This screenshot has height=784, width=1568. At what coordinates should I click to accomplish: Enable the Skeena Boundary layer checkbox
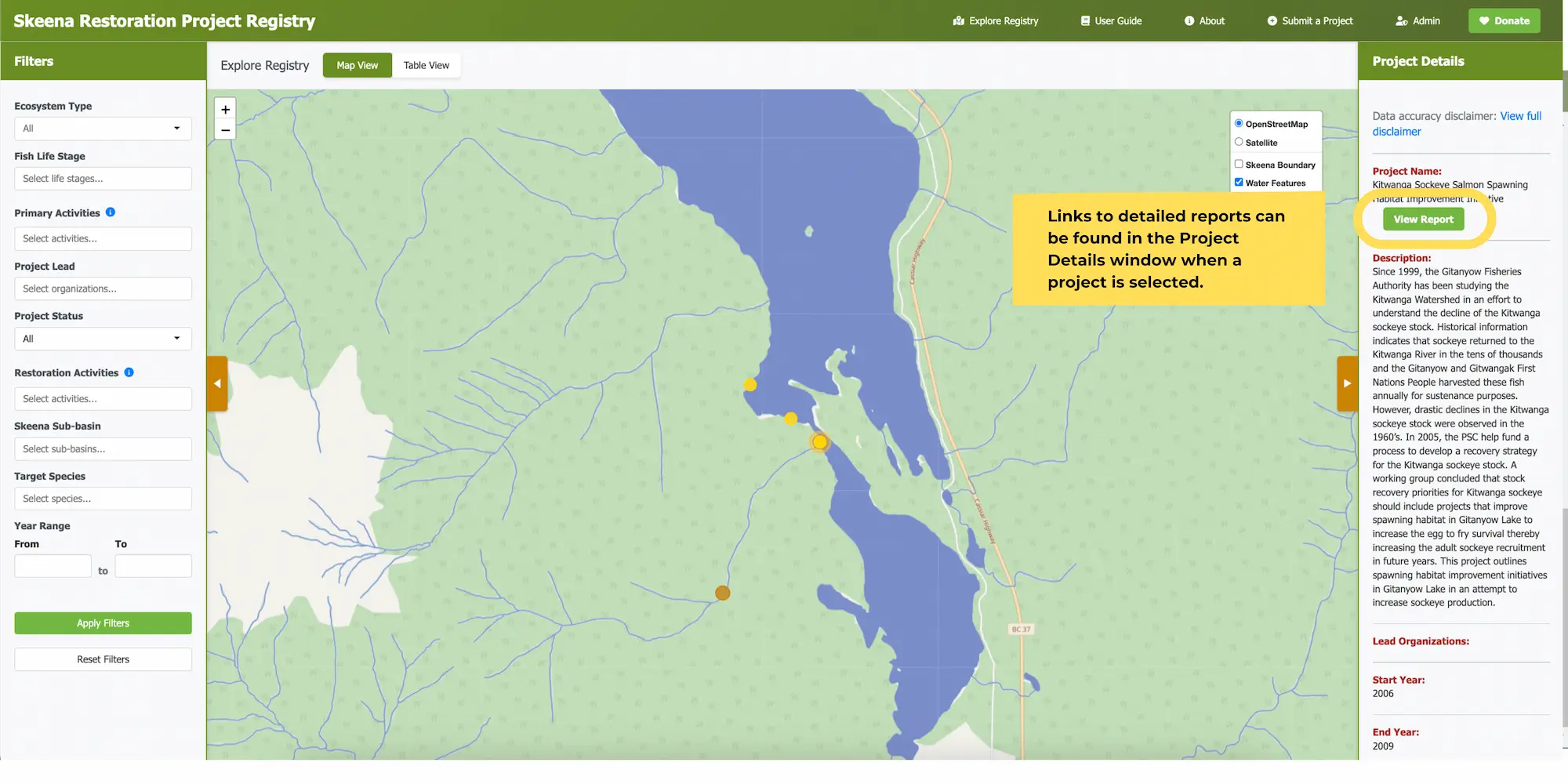tap(1239, 164)
